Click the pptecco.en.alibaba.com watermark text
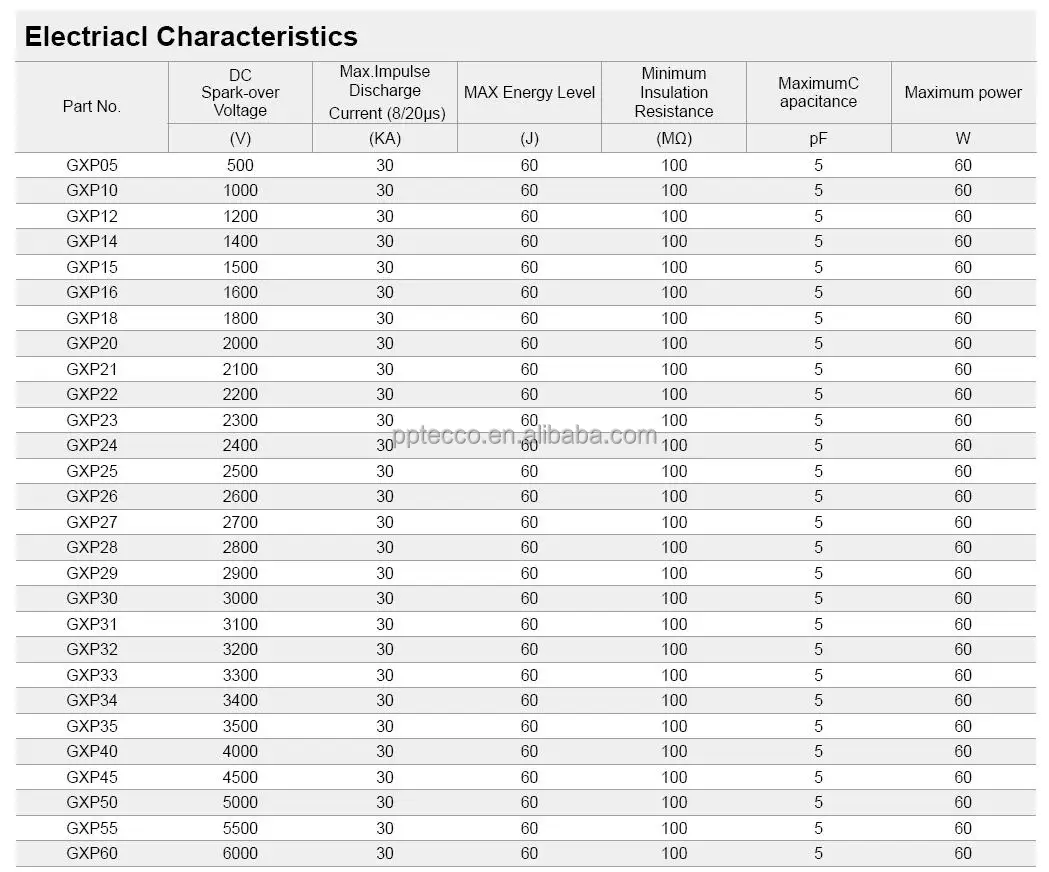1049x872 pixels. tap(525, 435)
